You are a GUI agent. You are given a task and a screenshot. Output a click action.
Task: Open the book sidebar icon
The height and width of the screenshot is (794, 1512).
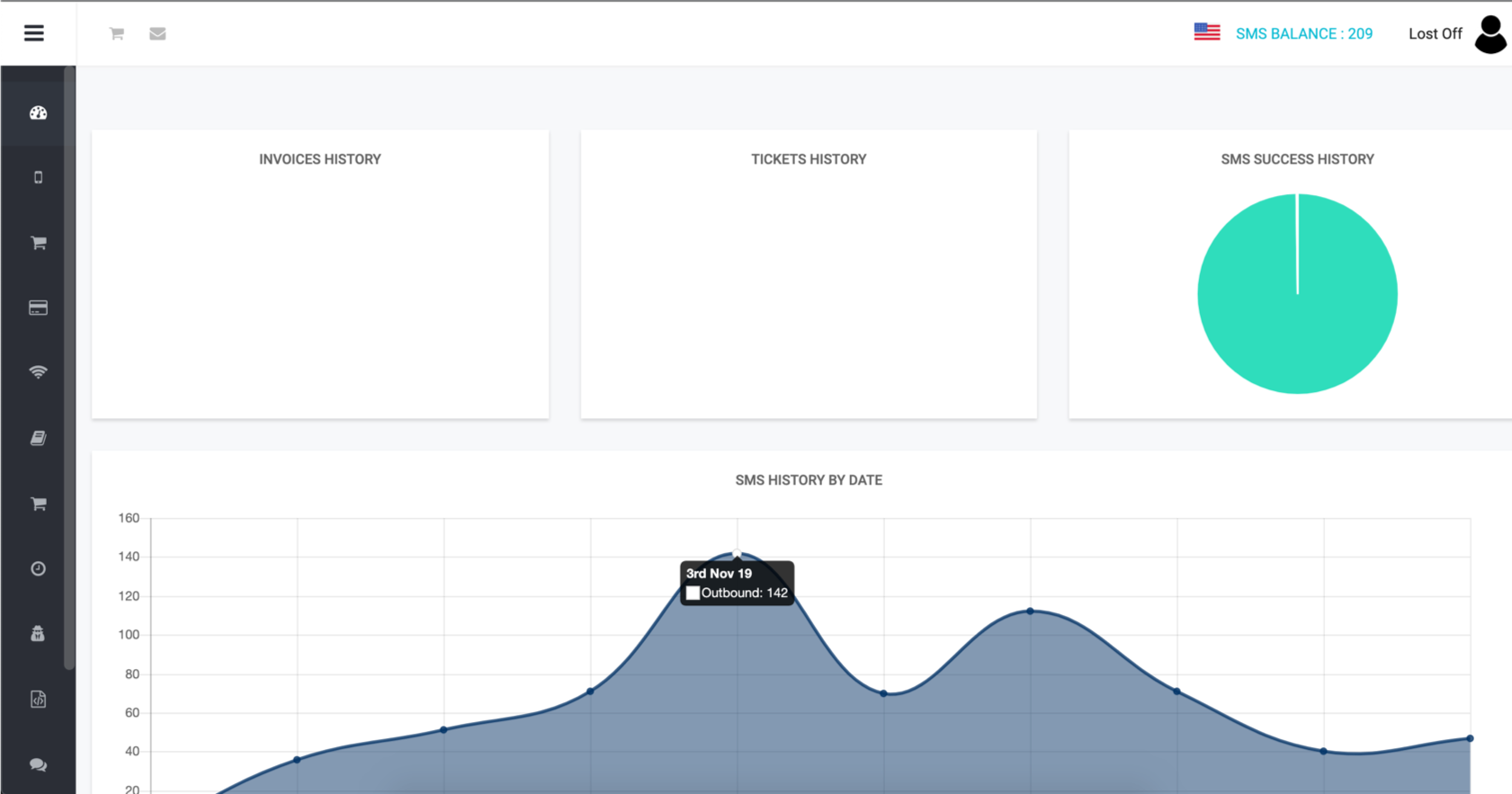click(x=38, y=438)
